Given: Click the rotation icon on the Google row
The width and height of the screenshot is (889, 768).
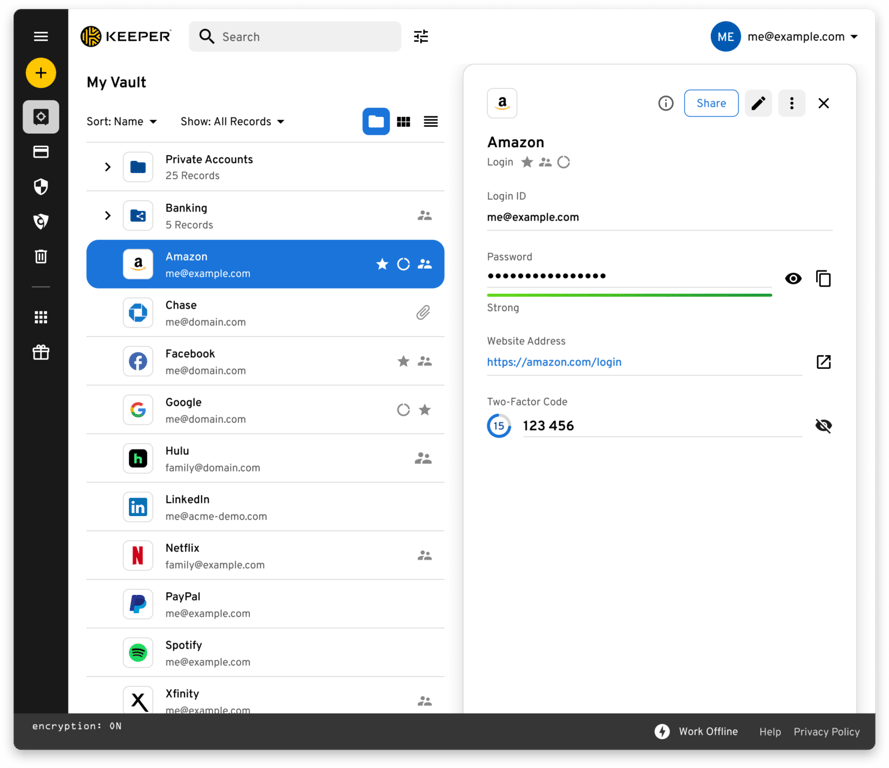Looking at the screenshot, I should pos(403,410).
